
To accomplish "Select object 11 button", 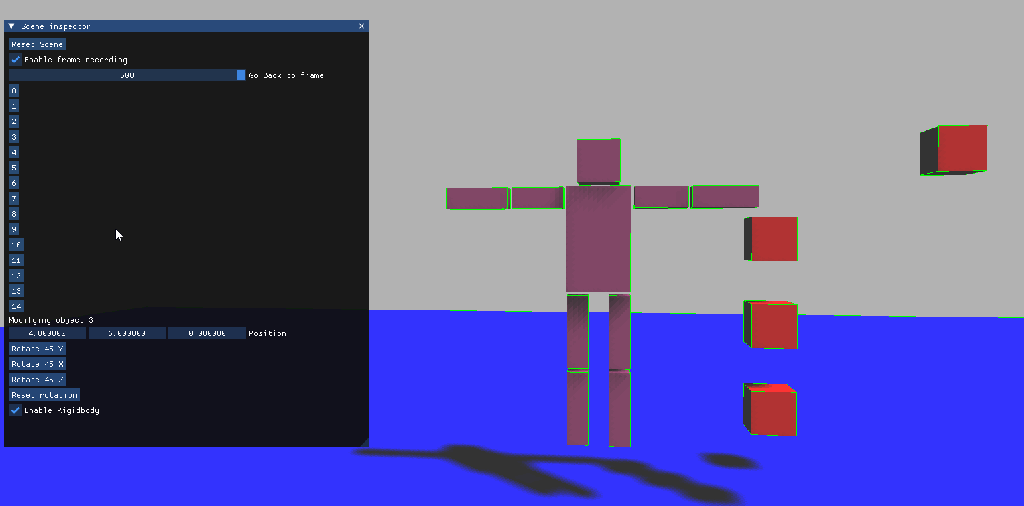I will click(x=16, y=260).
